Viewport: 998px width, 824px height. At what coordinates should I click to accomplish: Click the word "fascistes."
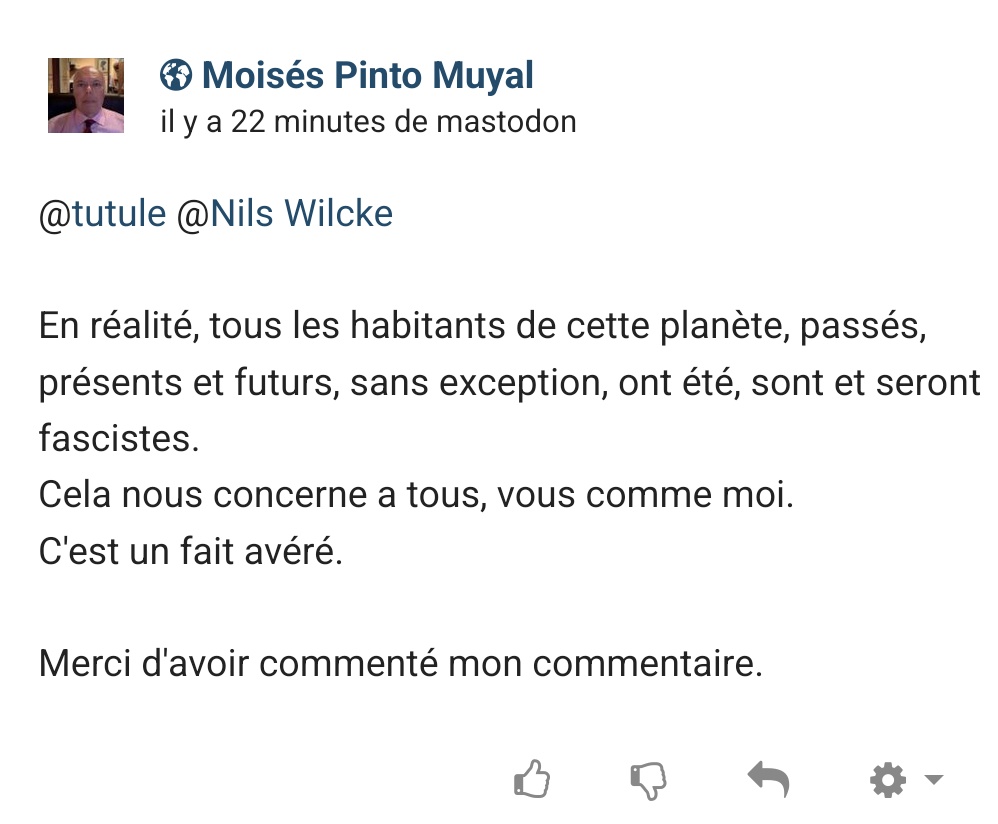point(119,439)
